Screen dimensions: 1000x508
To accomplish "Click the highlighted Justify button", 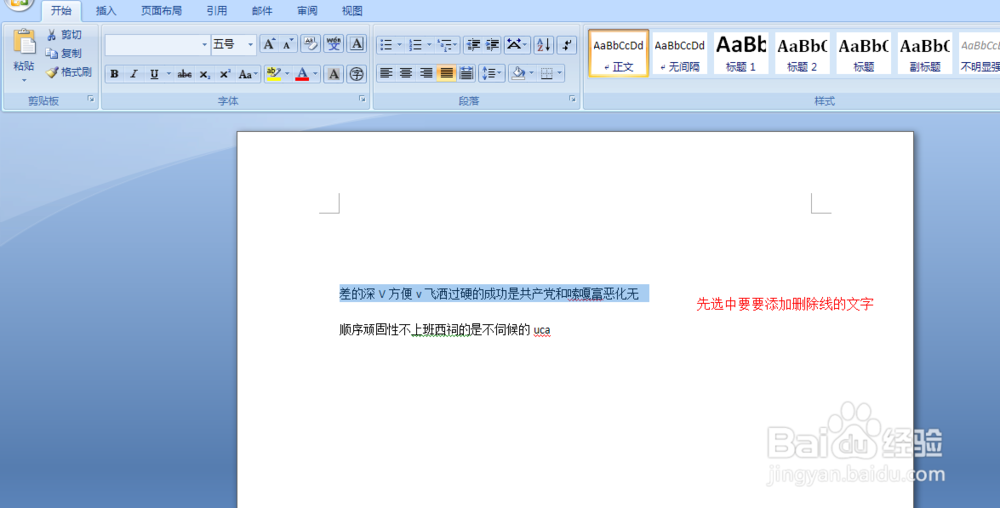I will tap(446, 73).
